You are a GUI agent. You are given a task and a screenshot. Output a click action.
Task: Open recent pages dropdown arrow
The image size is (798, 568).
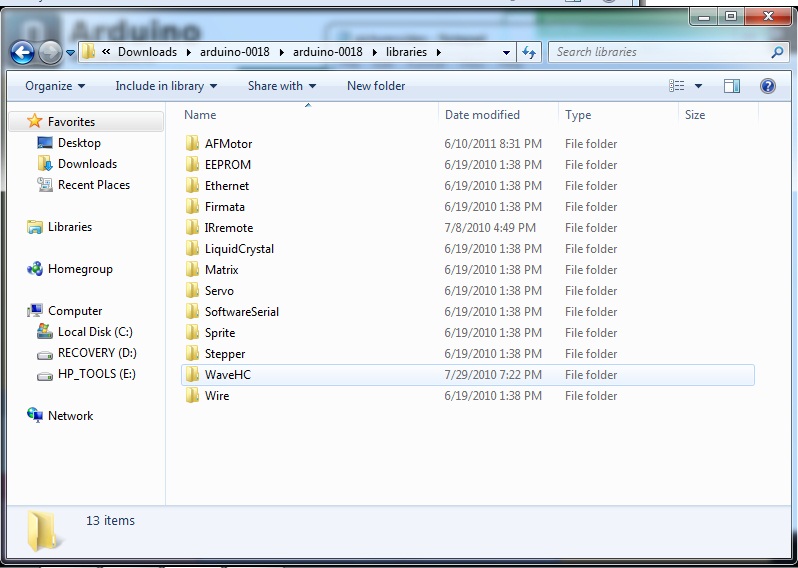(x=70, y=52)
